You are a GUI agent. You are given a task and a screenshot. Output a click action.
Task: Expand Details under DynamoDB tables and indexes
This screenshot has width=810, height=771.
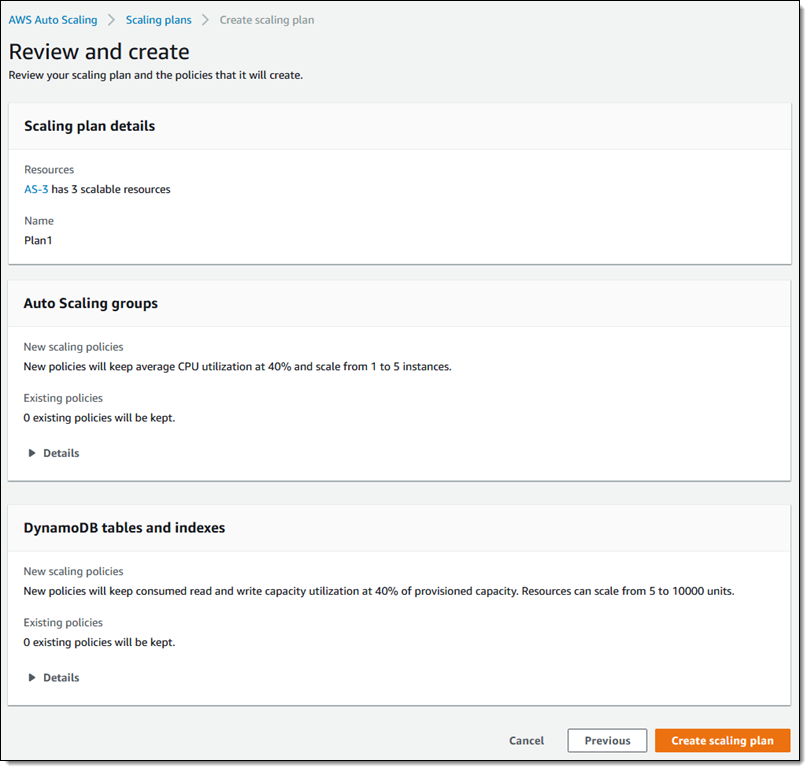54,678
